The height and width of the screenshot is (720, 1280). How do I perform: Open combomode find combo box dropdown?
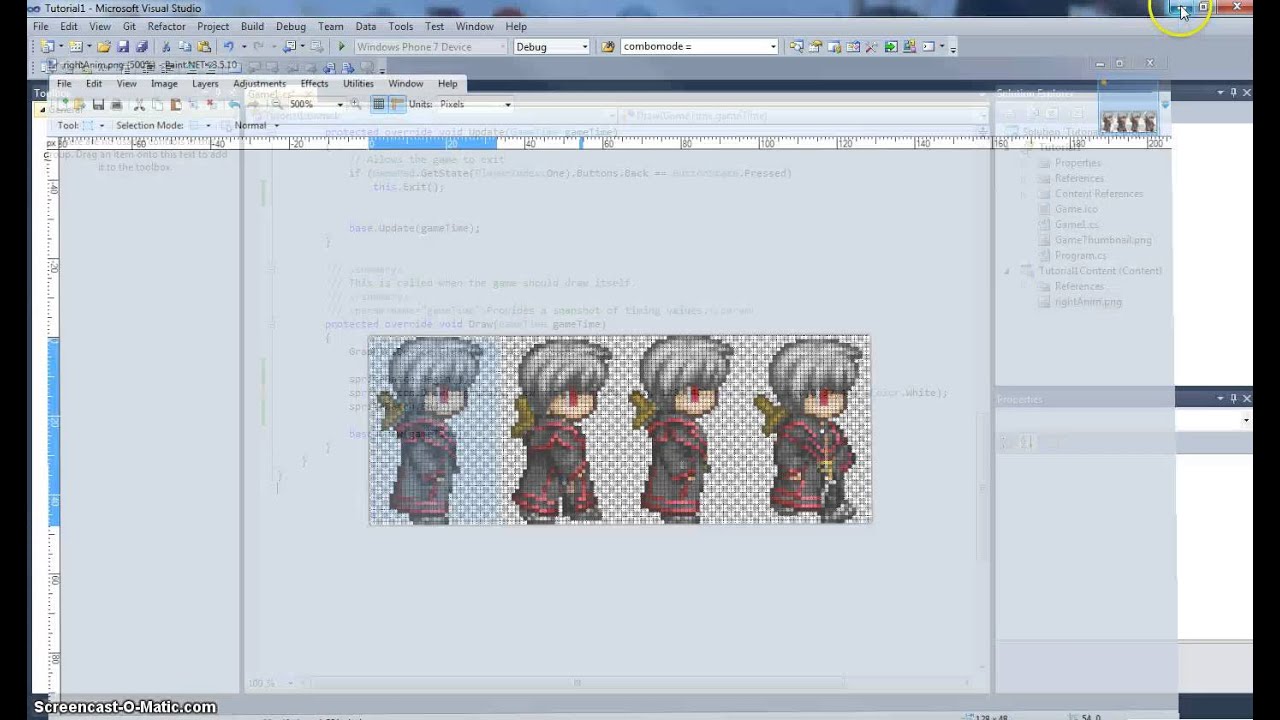pyautogui.click(x=773, y=47)
